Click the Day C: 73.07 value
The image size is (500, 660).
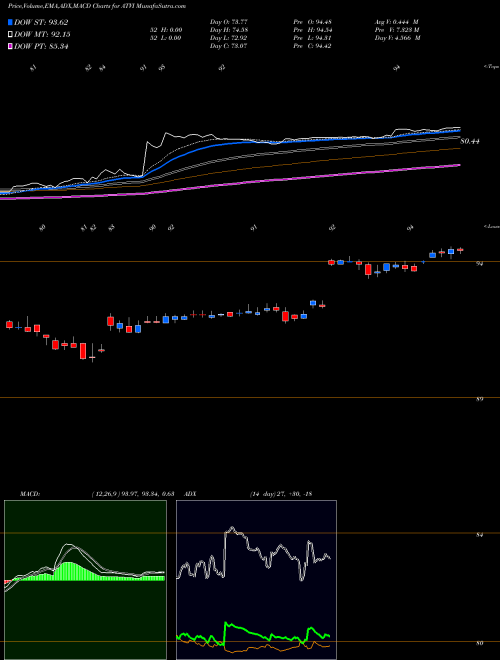click(x=228, y=46)
